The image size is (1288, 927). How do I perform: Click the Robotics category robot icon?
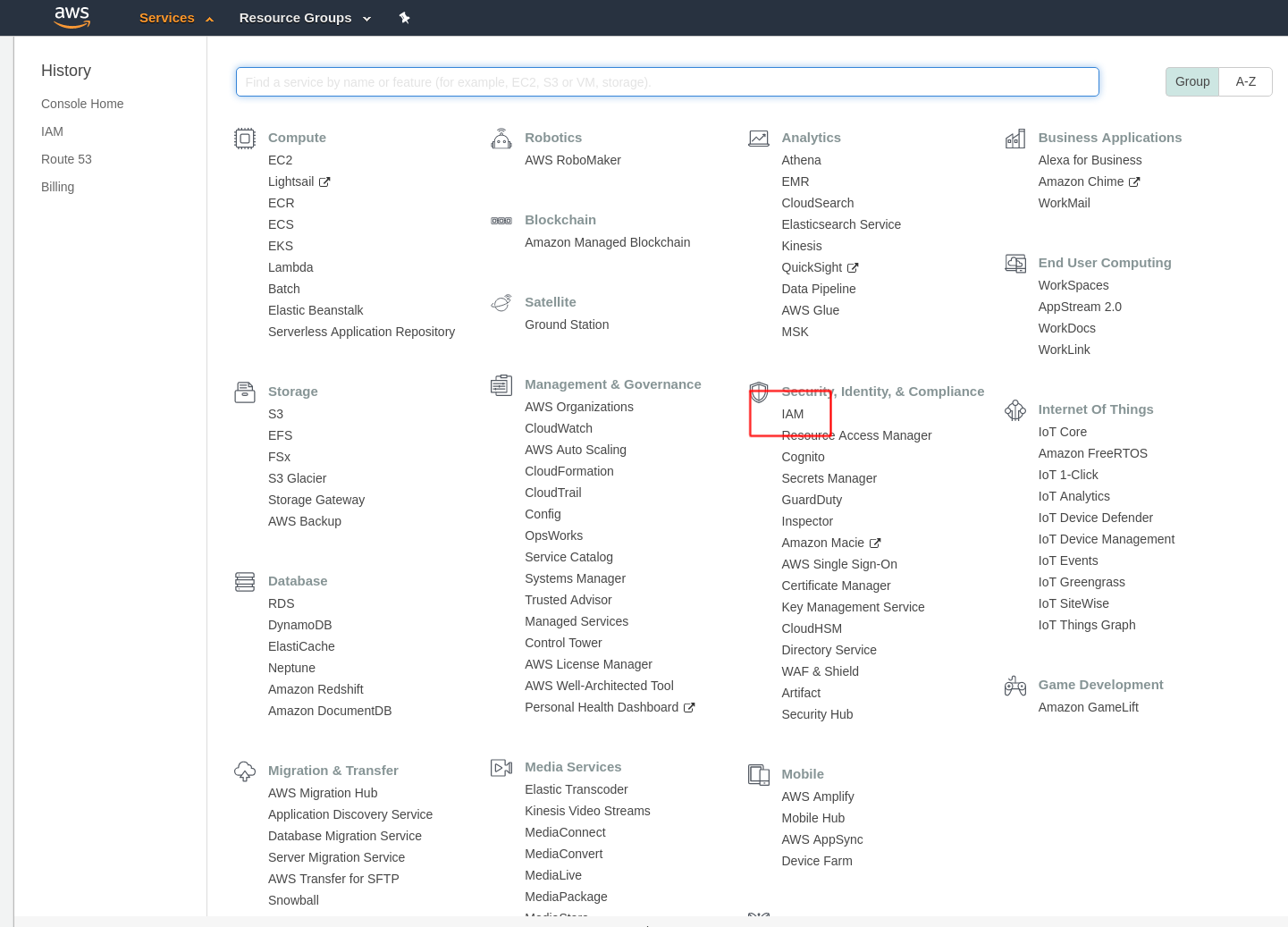[x=501, y=139]
